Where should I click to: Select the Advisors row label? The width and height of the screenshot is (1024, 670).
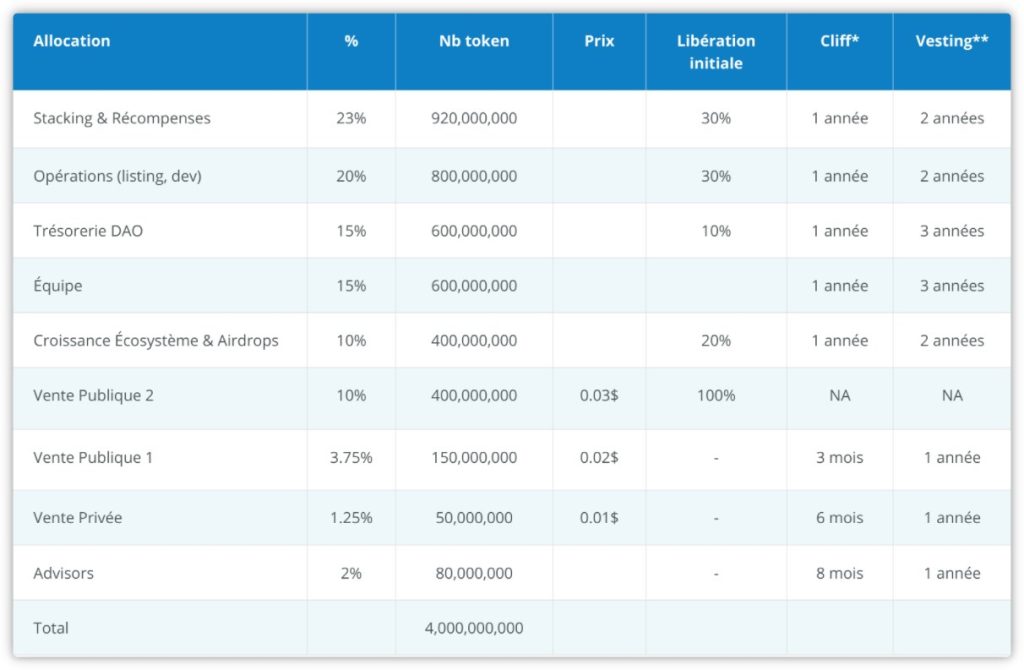click(63, 573)
